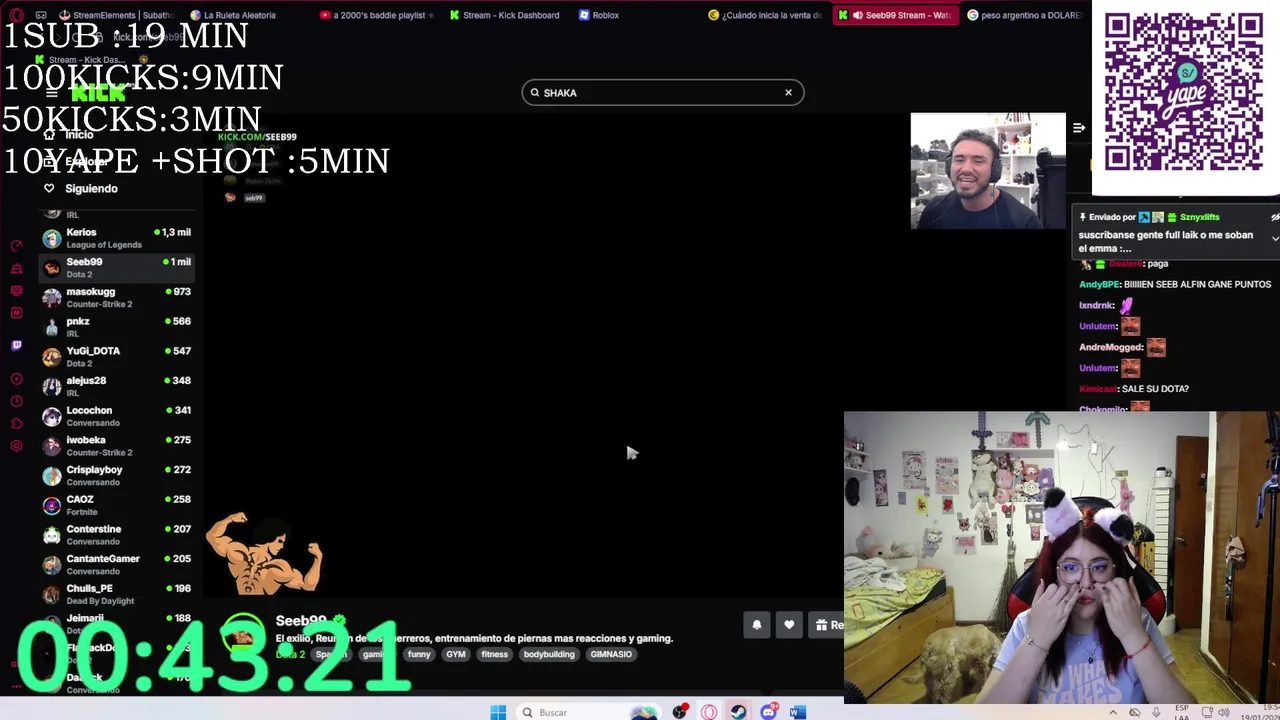The height and width of the screenshot is (720, 1280).
Task: Switch to the Cuándo inicia la venta tab
Action: tap(765, 15)
